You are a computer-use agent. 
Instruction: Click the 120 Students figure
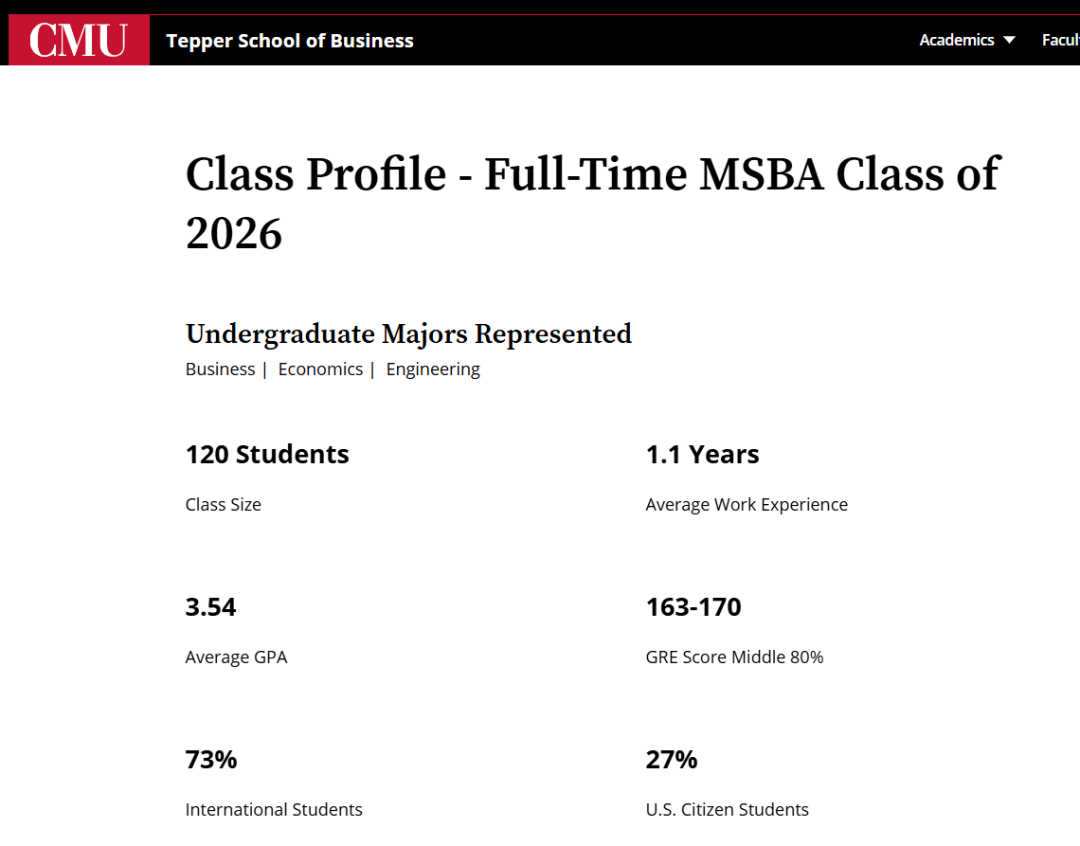267,454
